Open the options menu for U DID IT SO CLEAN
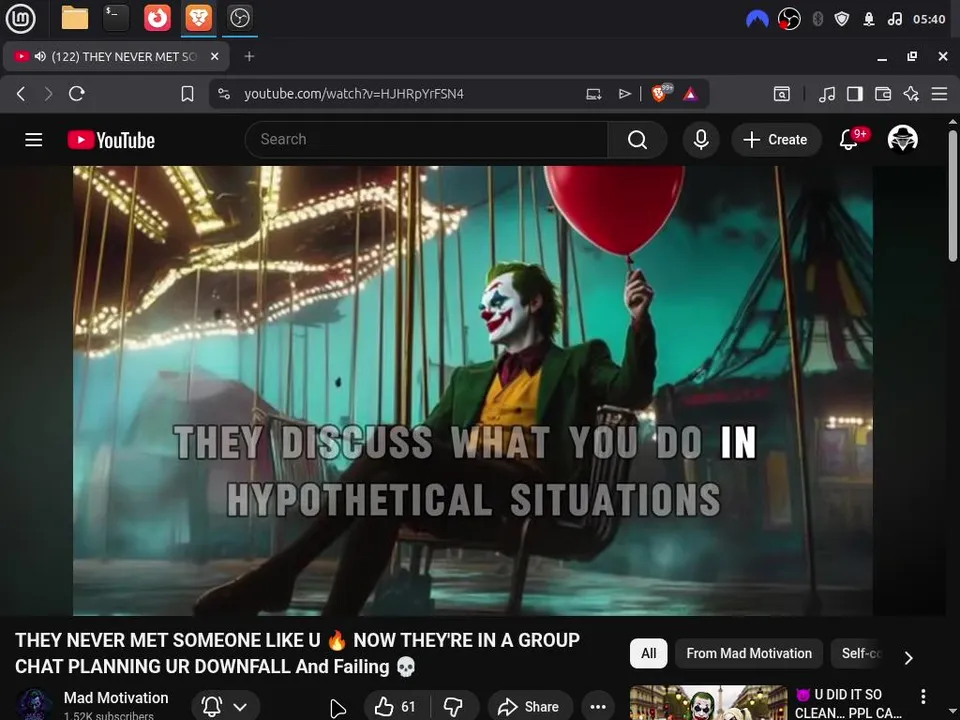Image resolution: width=960 pixels, height=720 pixels. (923, 696)
